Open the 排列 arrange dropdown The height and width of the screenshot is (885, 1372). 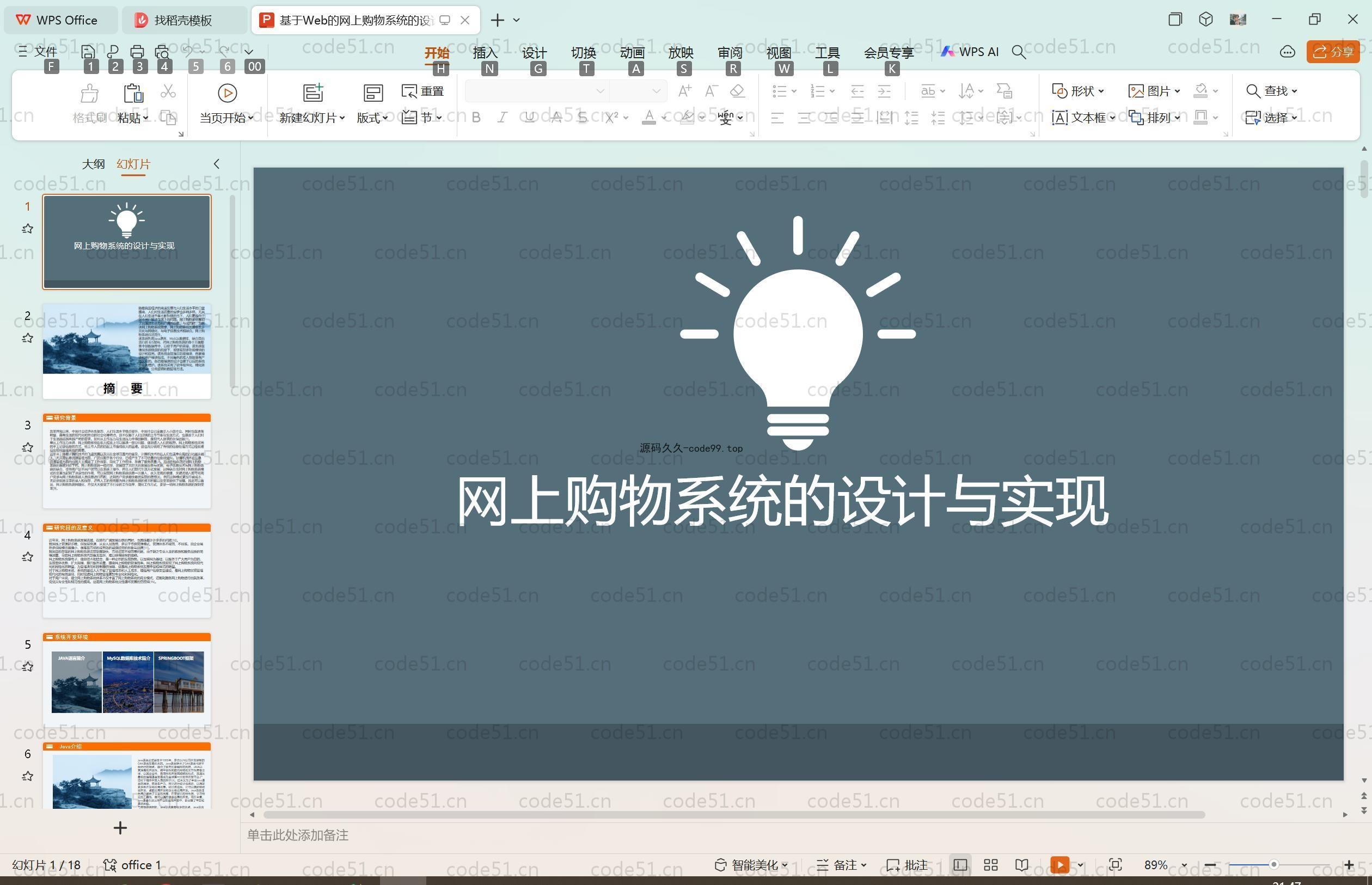pyautogui.click(x=1154, y=118)
